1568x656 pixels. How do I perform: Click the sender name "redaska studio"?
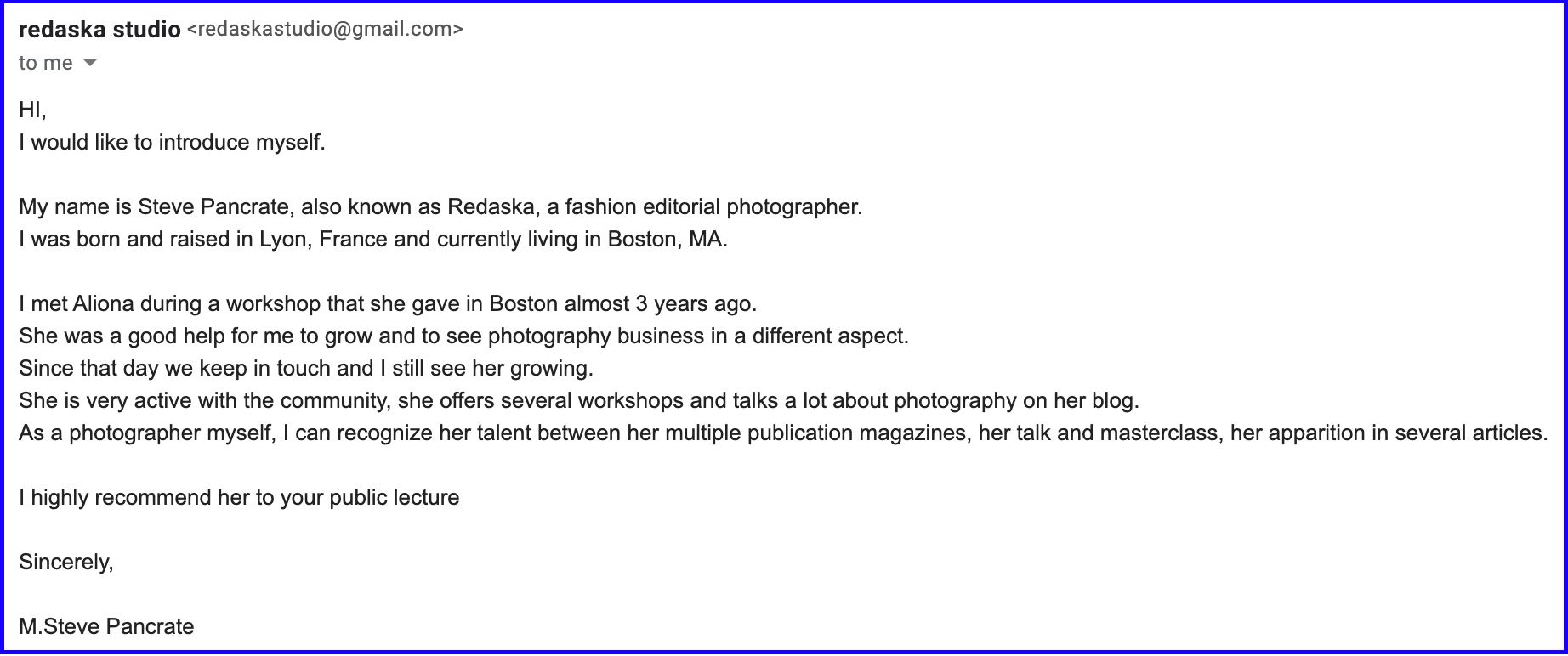(x=99, y=30)
